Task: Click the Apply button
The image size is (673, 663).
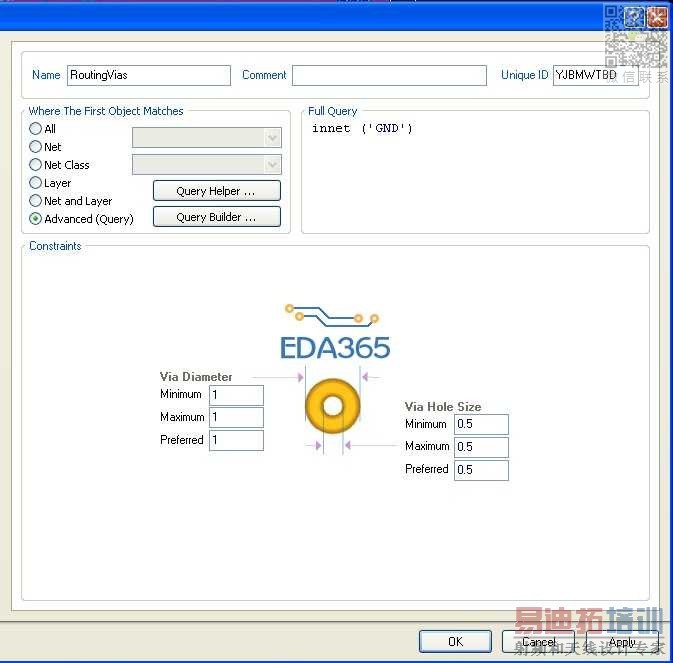Action: coord(622,642)
